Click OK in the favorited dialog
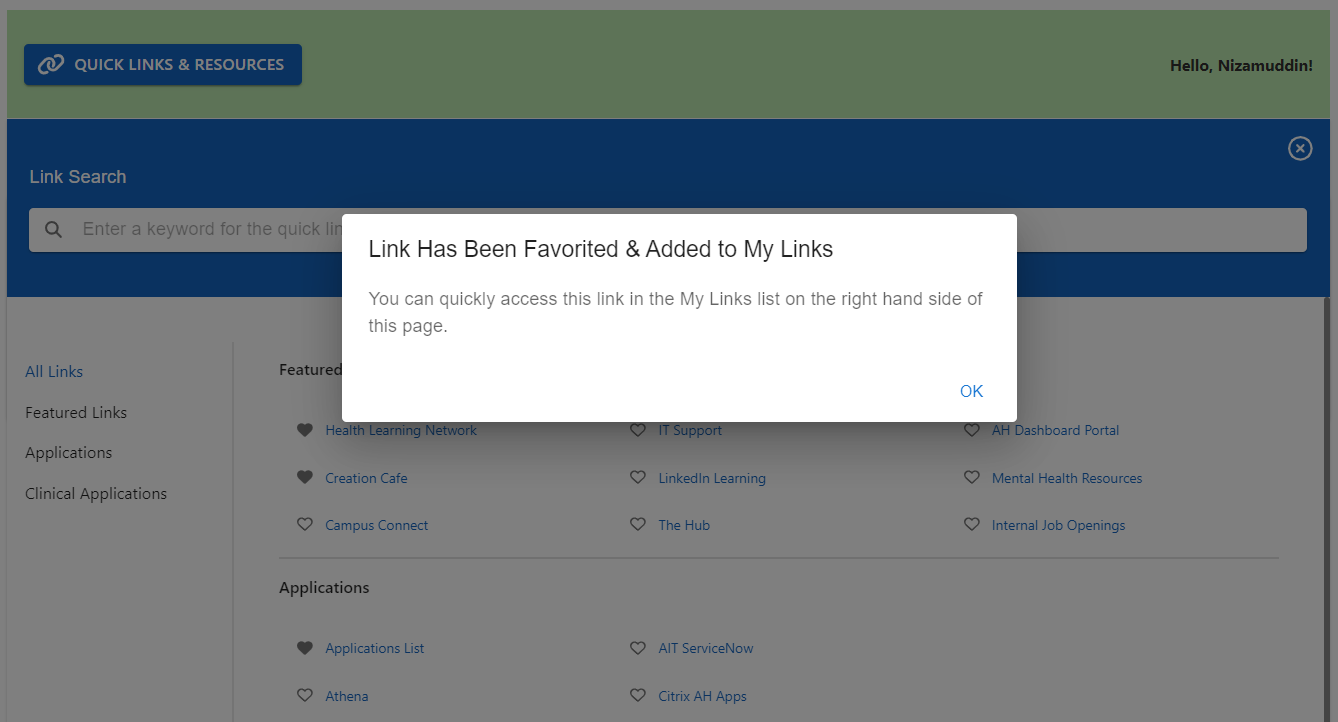 pos(971,391)
